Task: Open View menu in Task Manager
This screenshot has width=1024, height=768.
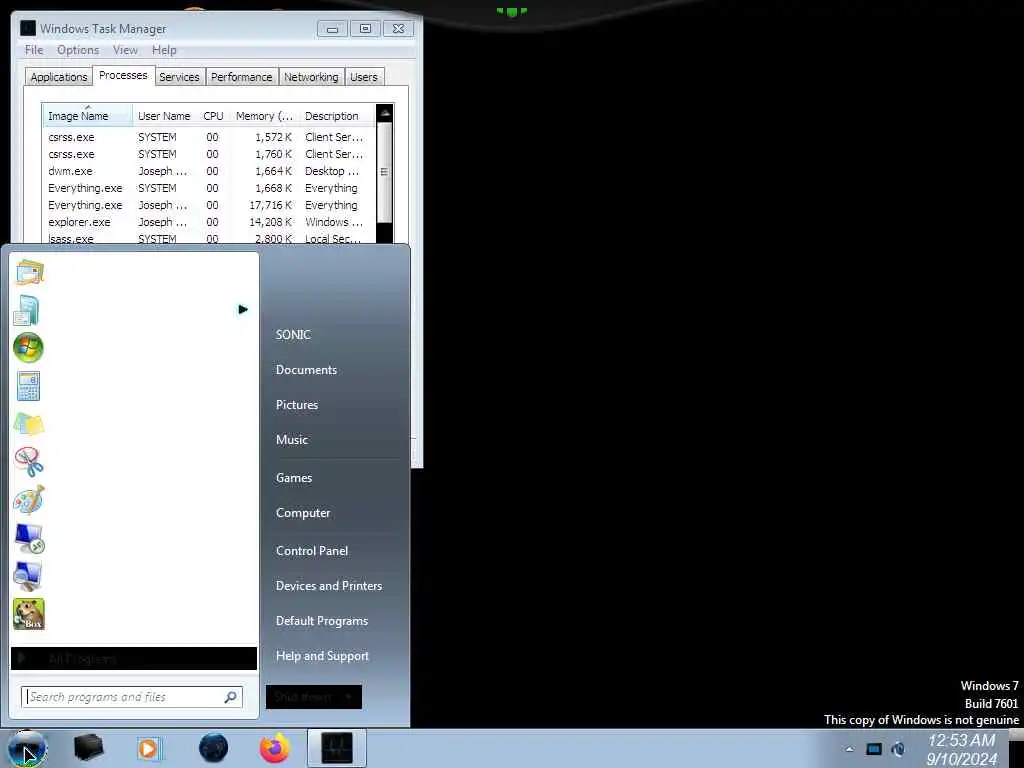Action: 125,50
